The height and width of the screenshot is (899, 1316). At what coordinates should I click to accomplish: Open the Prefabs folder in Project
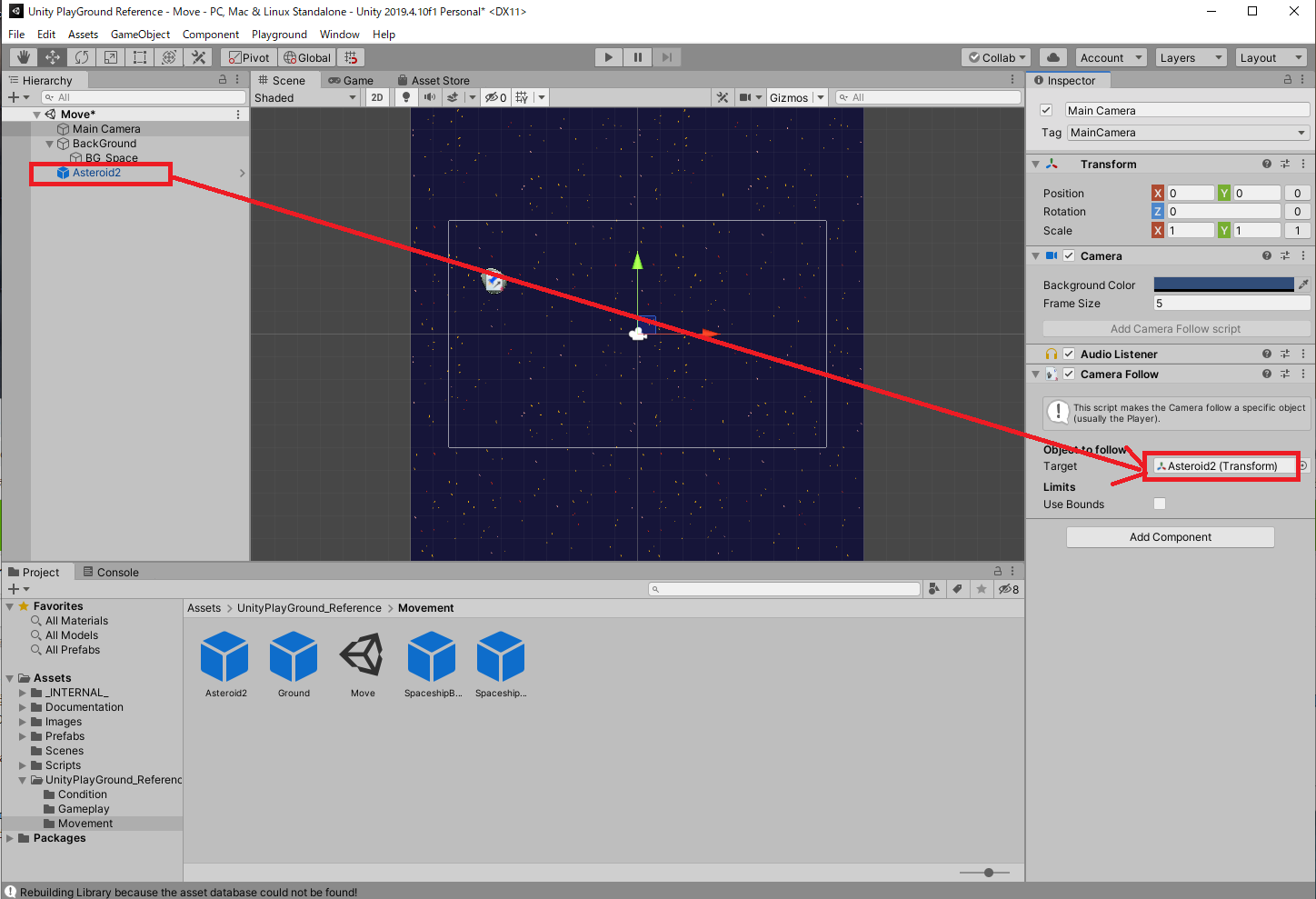[65, 736]
